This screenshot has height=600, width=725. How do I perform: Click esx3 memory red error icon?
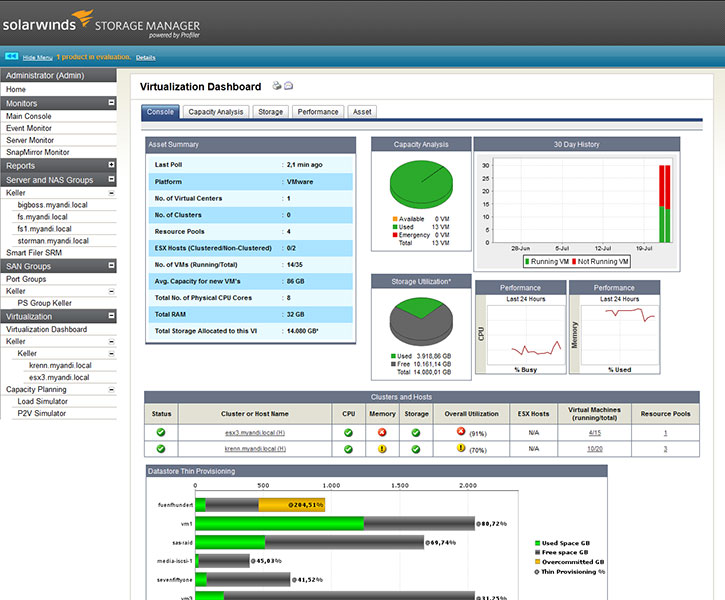[382, 432]
